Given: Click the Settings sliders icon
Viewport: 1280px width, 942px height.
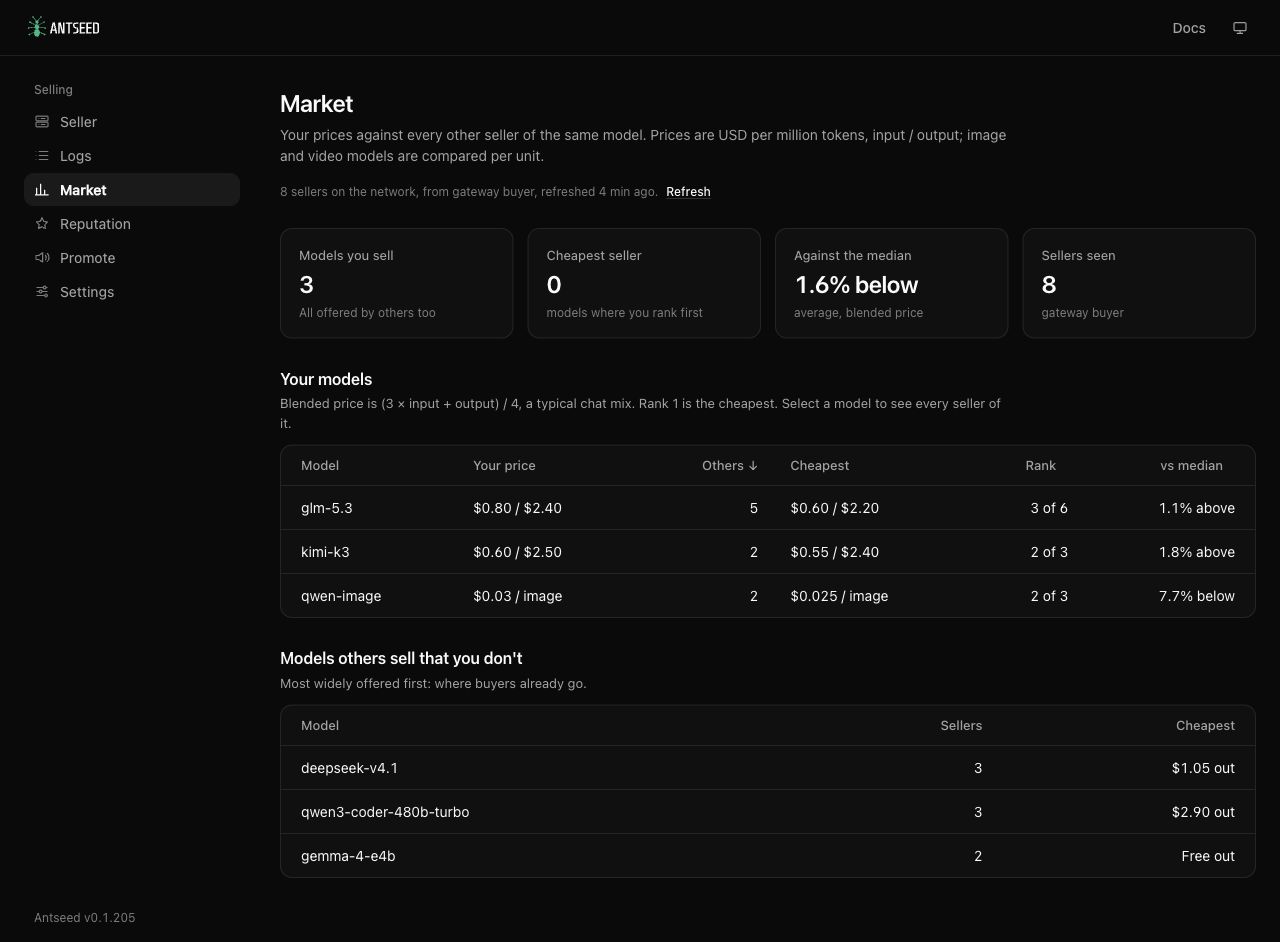Looking at the screenshot, I should point(42,292).
